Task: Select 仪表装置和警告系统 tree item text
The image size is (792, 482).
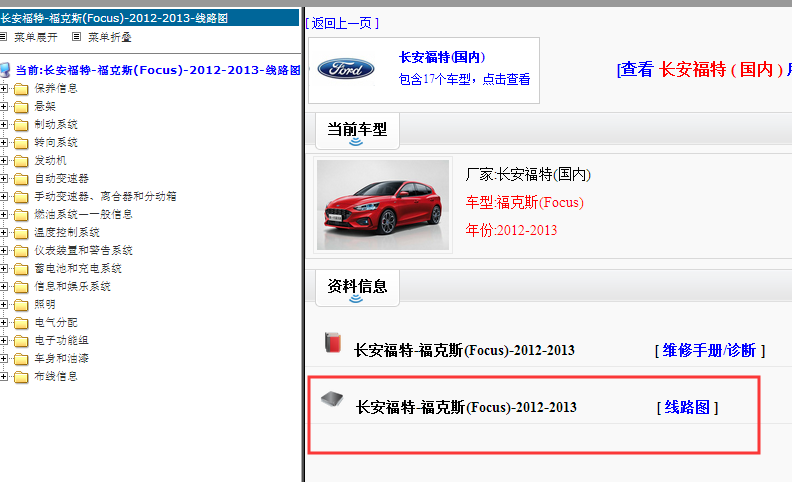Action: pyautogui.click(x=83, y=250)
